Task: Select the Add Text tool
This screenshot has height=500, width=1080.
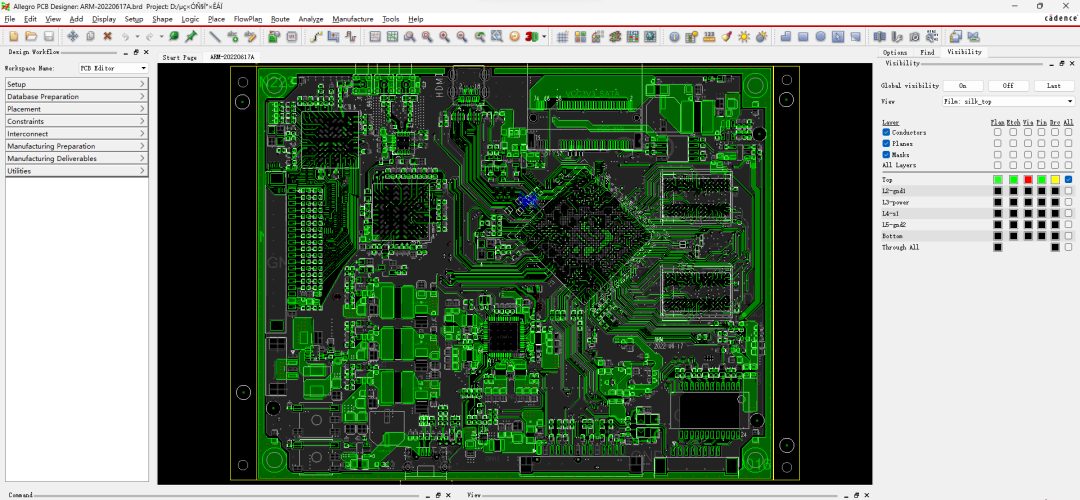Action: point(233,37)
